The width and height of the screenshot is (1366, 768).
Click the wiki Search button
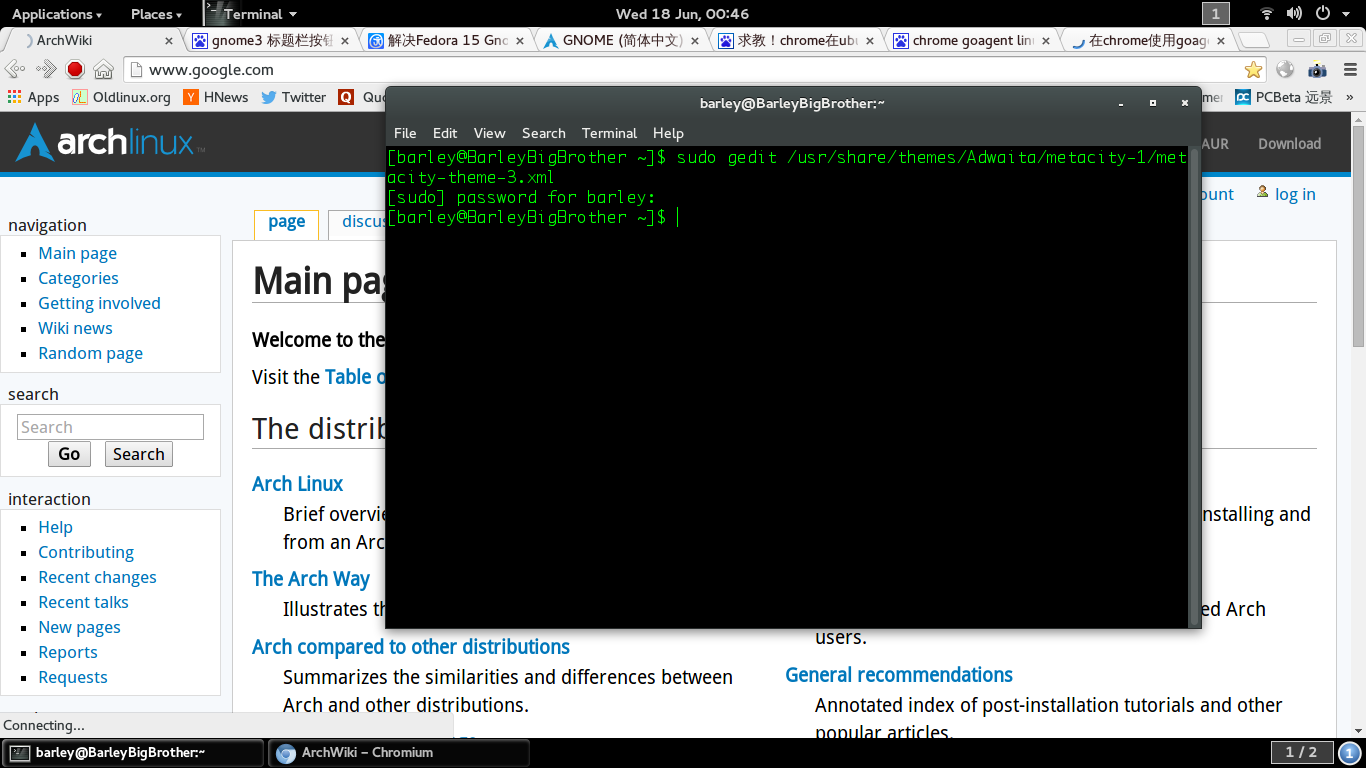[x=138, y=454]
